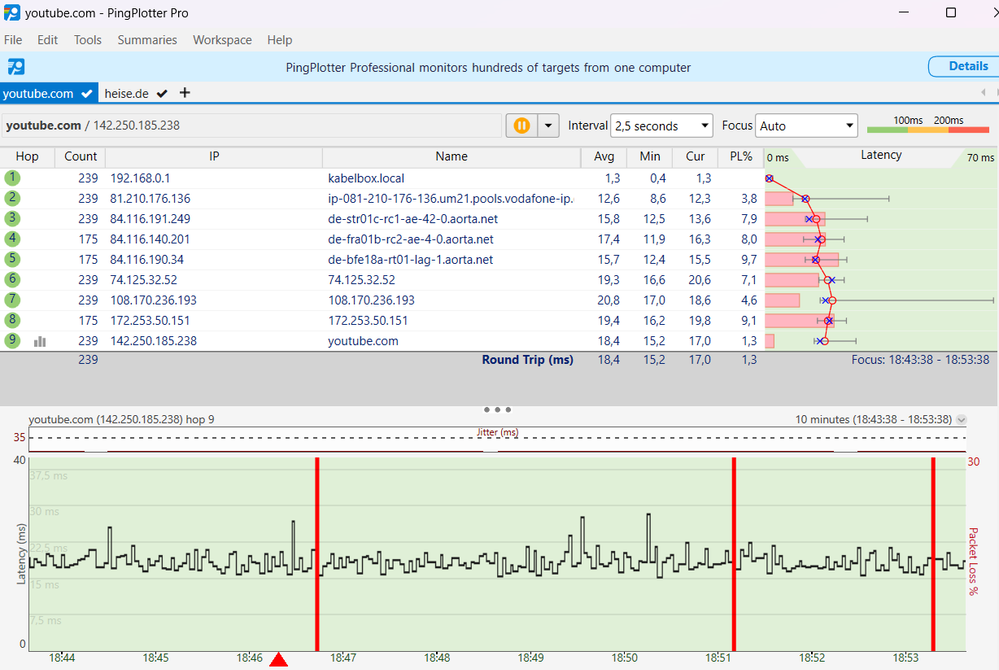
Task: Click the Min column header
Action: [650, 157]
